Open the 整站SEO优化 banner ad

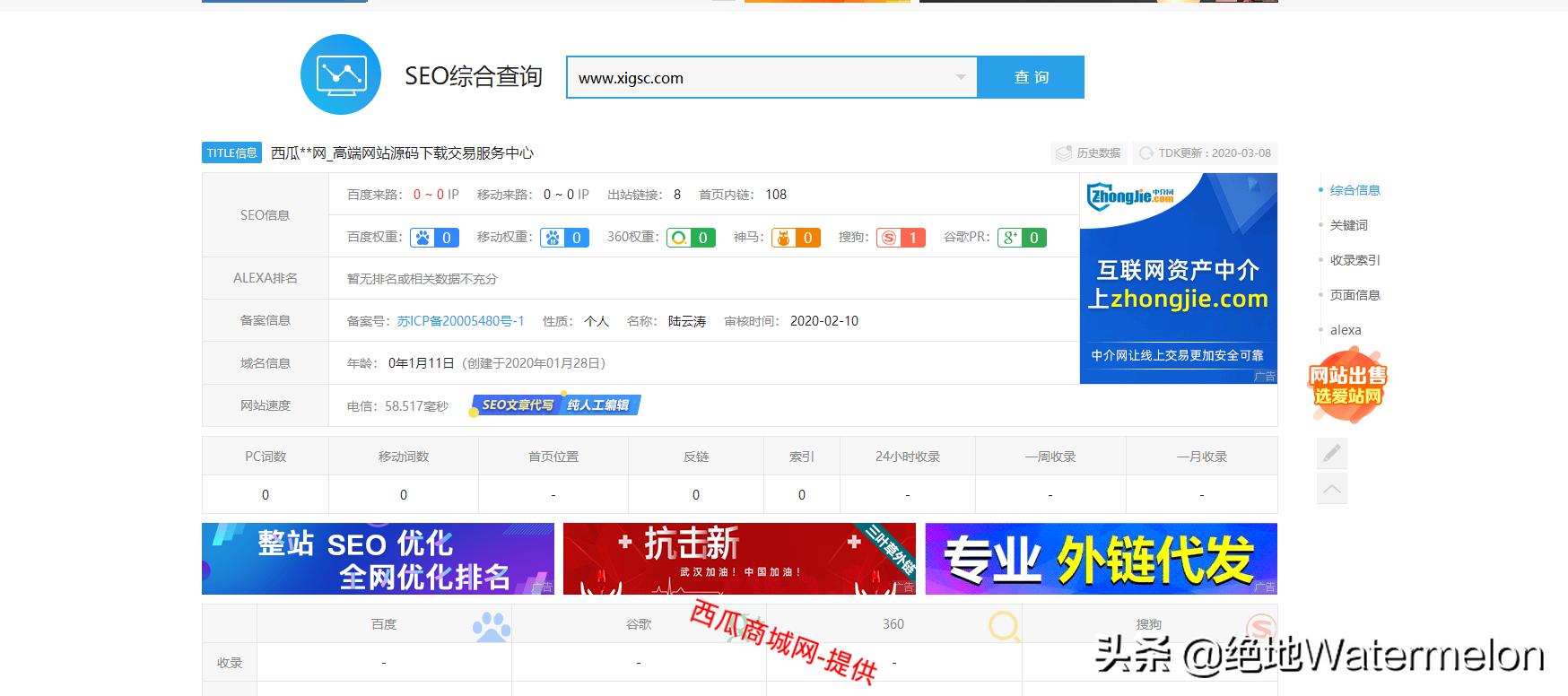point(378,559)
